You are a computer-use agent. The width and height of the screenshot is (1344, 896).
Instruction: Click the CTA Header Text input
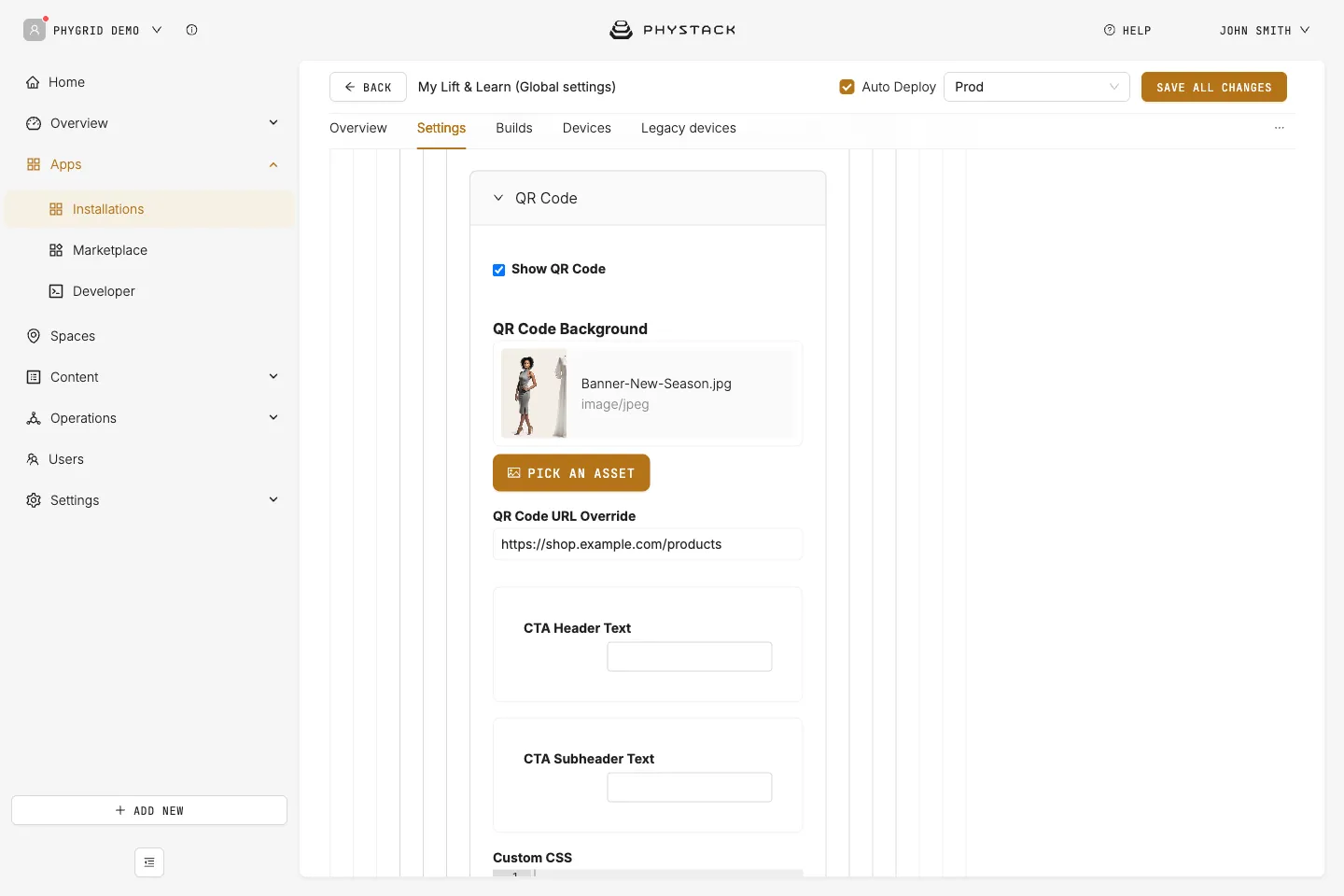[690, 656]
